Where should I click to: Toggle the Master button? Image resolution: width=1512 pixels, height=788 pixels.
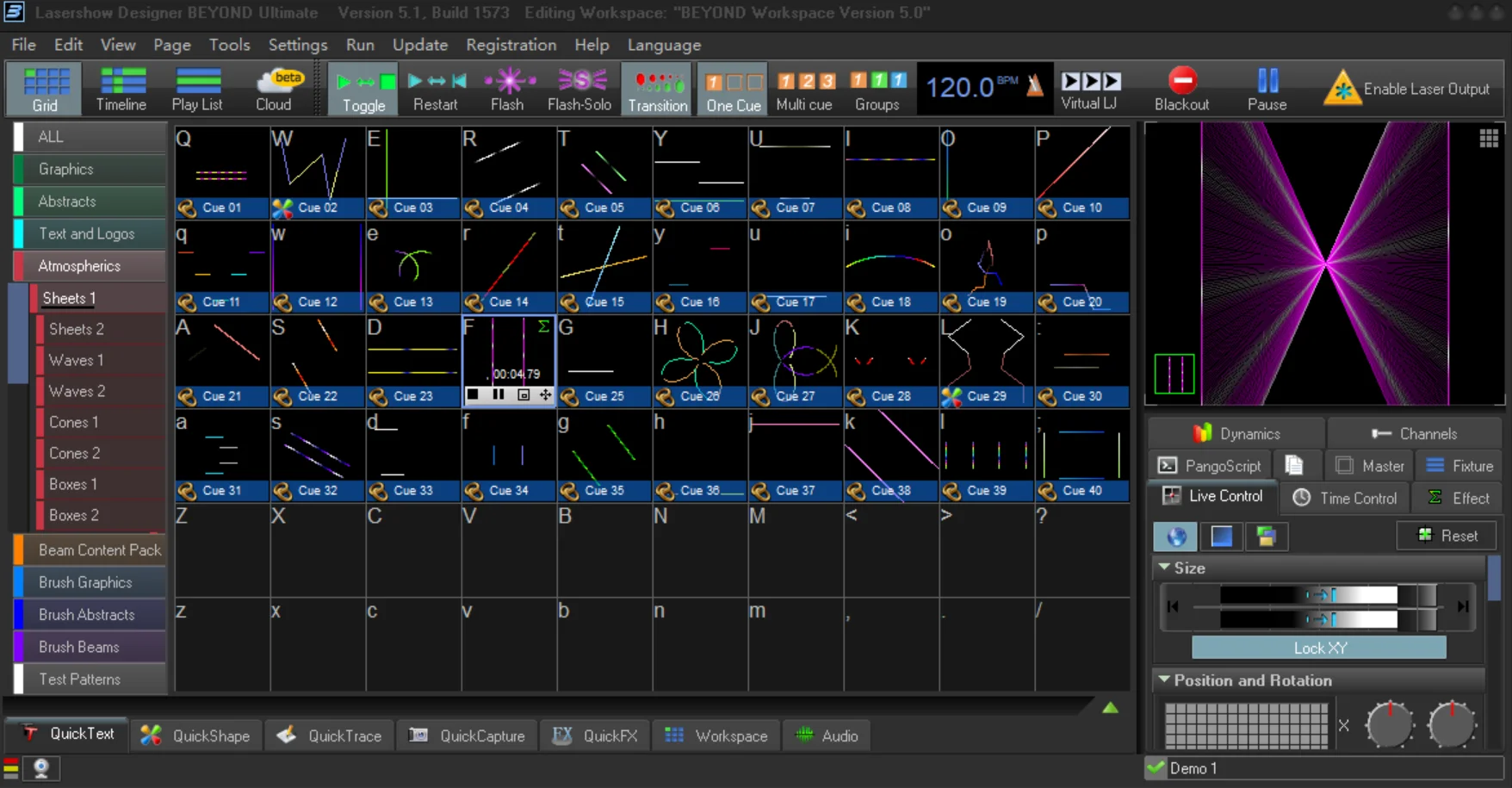(1369, 465)
